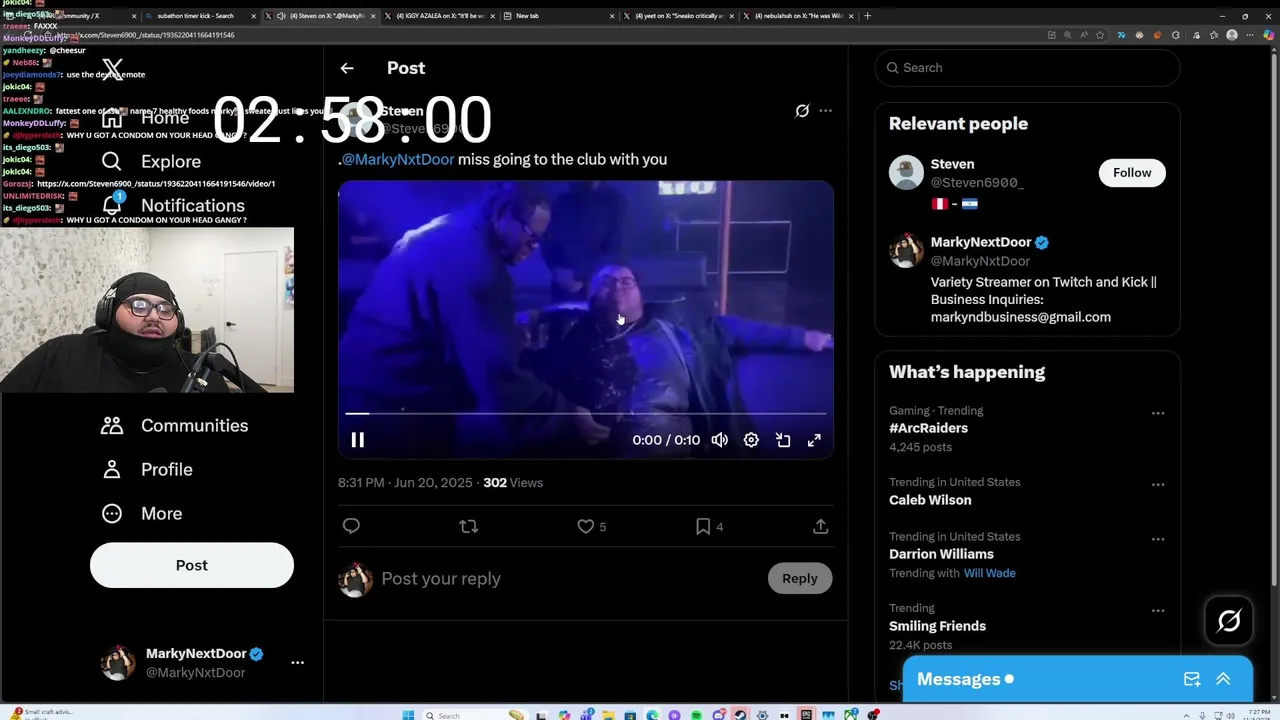Open the Explore page

coord(151,161)
